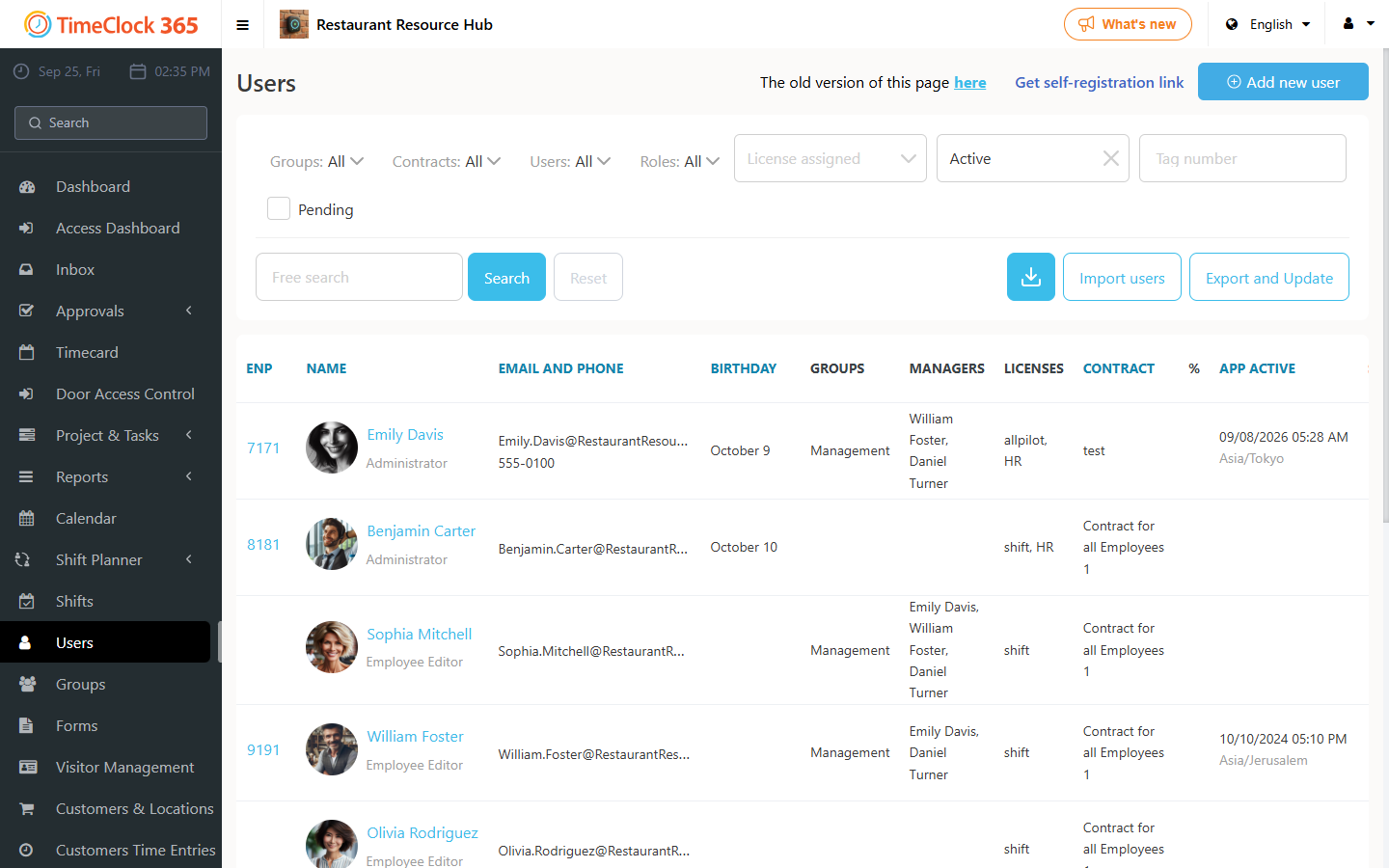The image size is (1389, 868).
Task: Open Calendar in the sidebar
Action: pyautogui.click(x=86, y=518)
